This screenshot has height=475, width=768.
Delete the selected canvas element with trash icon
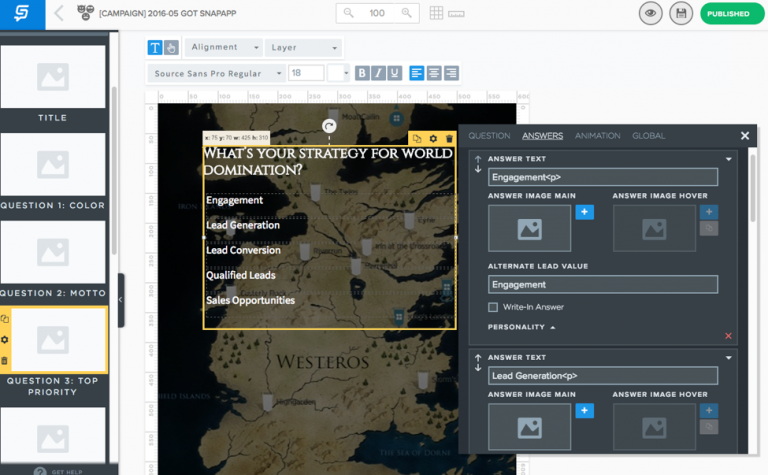(x=449, y=139)
